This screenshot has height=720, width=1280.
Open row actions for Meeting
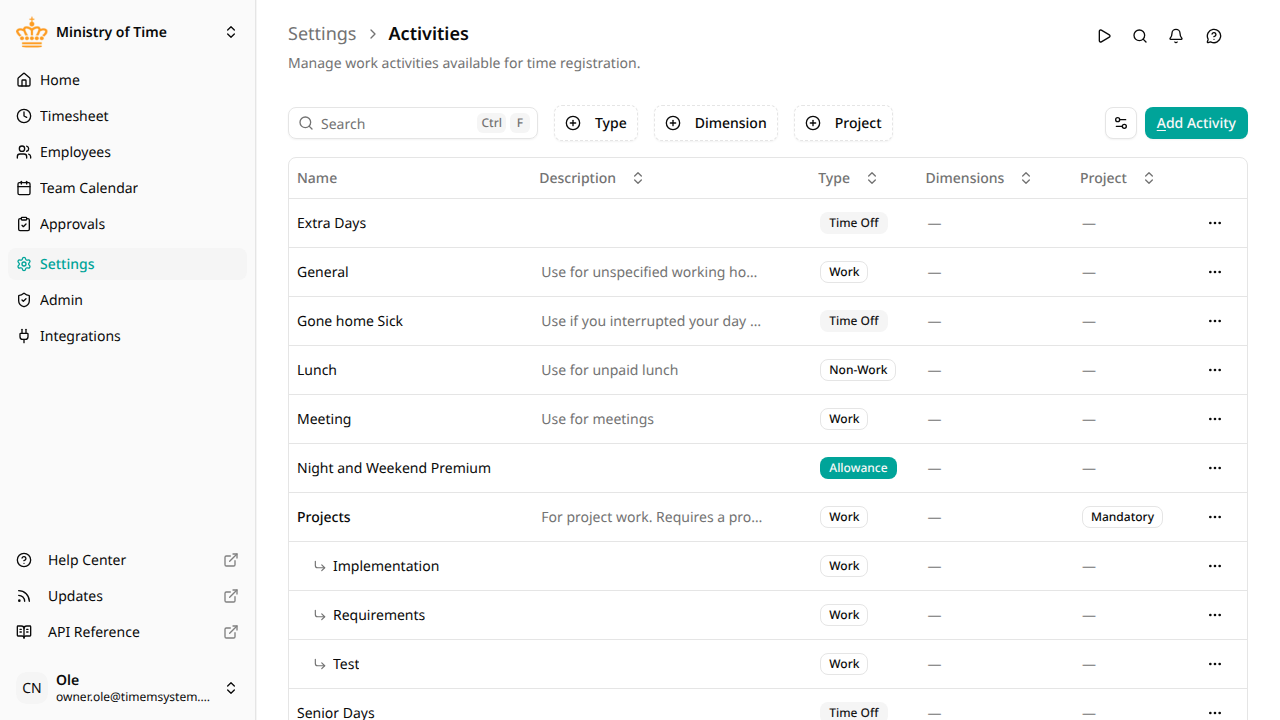(1215, 419)
